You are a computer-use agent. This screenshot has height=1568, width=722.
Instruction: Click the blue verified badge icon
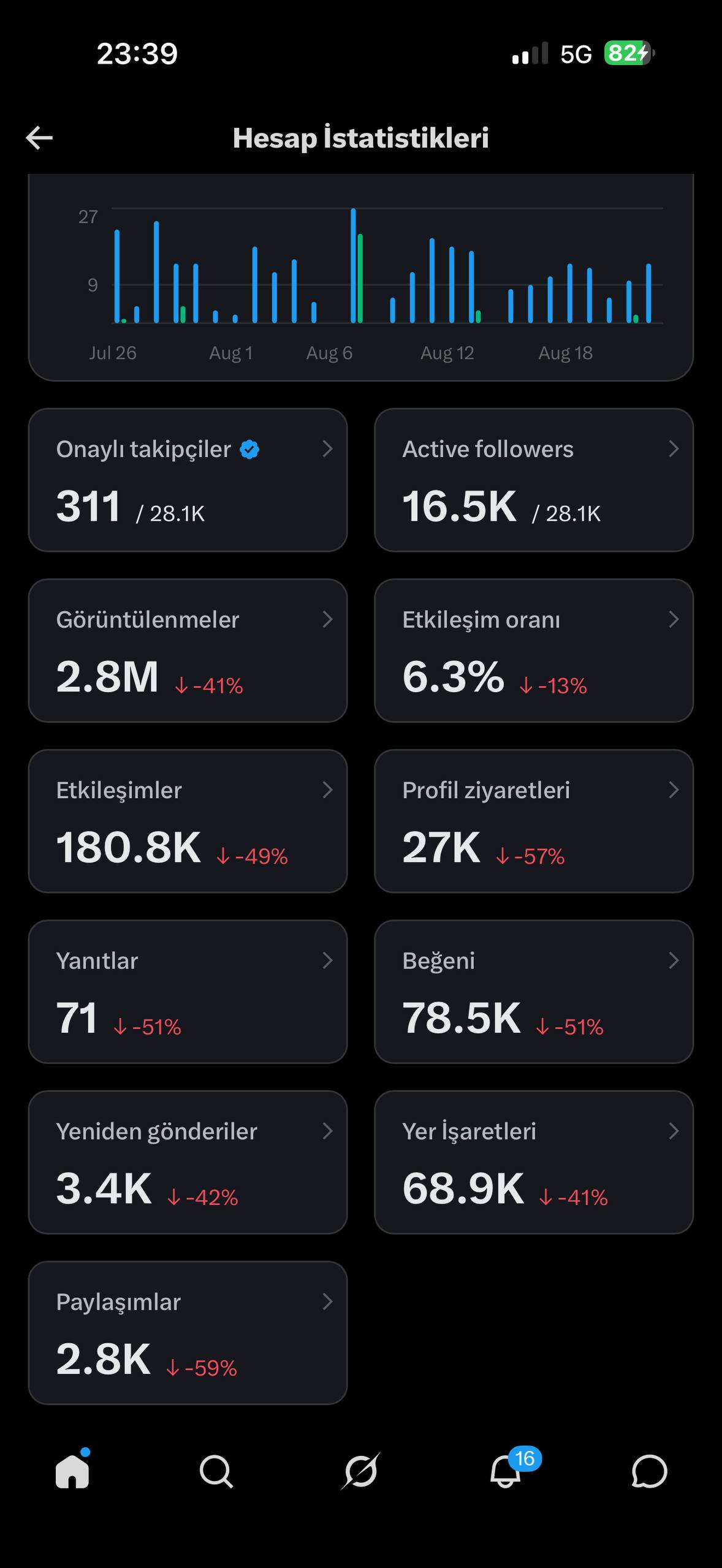pos(249,450)
